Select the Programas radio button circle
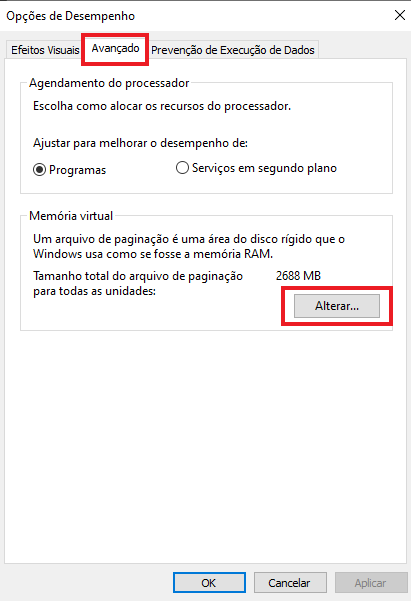The image size is (411, 601). click(39, 169)
